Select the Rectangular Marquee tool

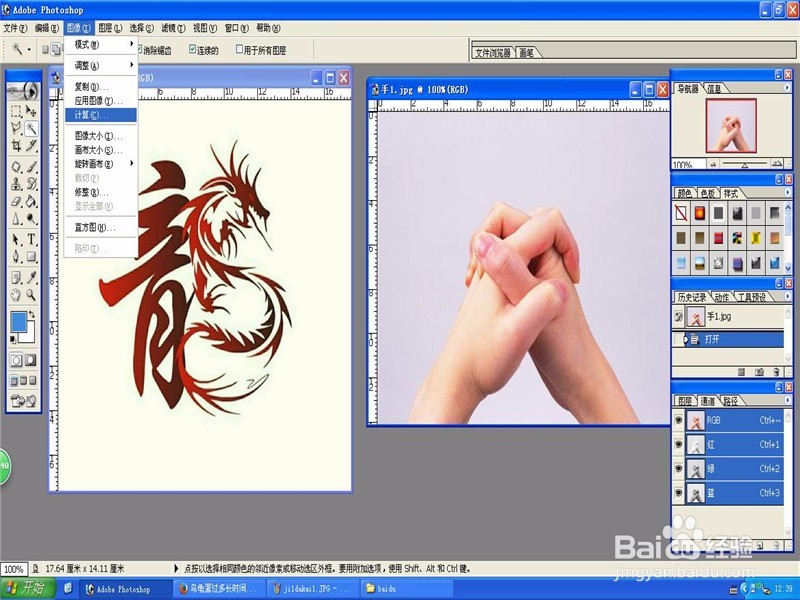(x=16, y=111)
